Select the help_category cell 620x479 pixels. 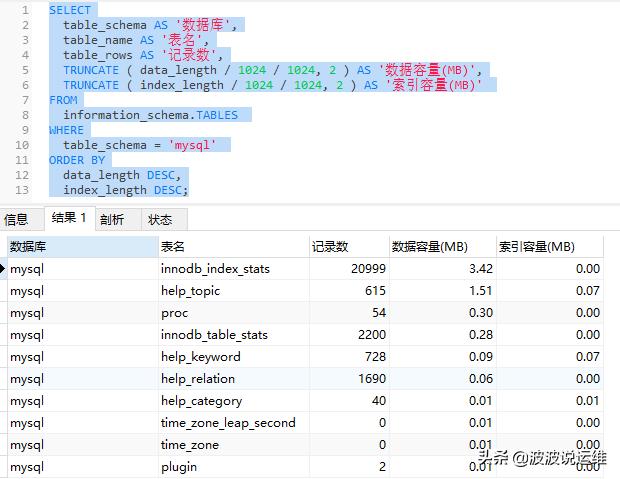click(x=234, y=401)
